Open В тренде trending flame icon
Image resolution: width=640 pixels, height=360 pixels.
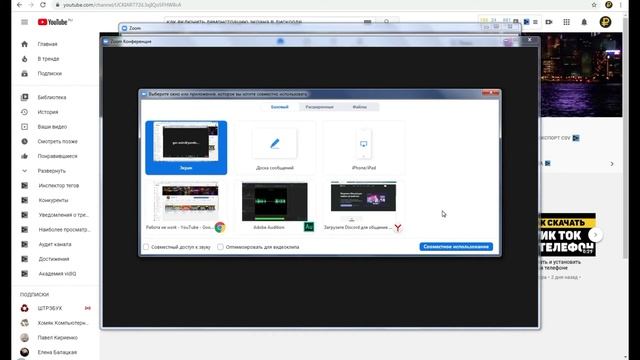[24, 59]
